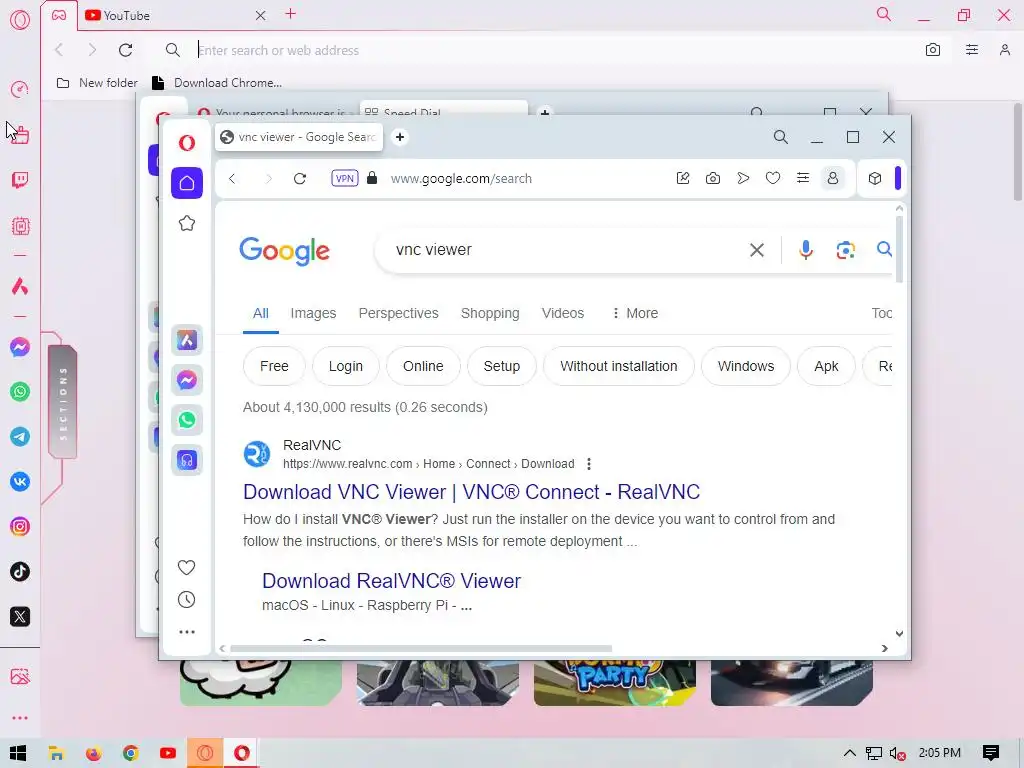Clear the Google search query with X
Image resolution: width=1024 pixels, height=768 pixels.
[x=757, y=249]
